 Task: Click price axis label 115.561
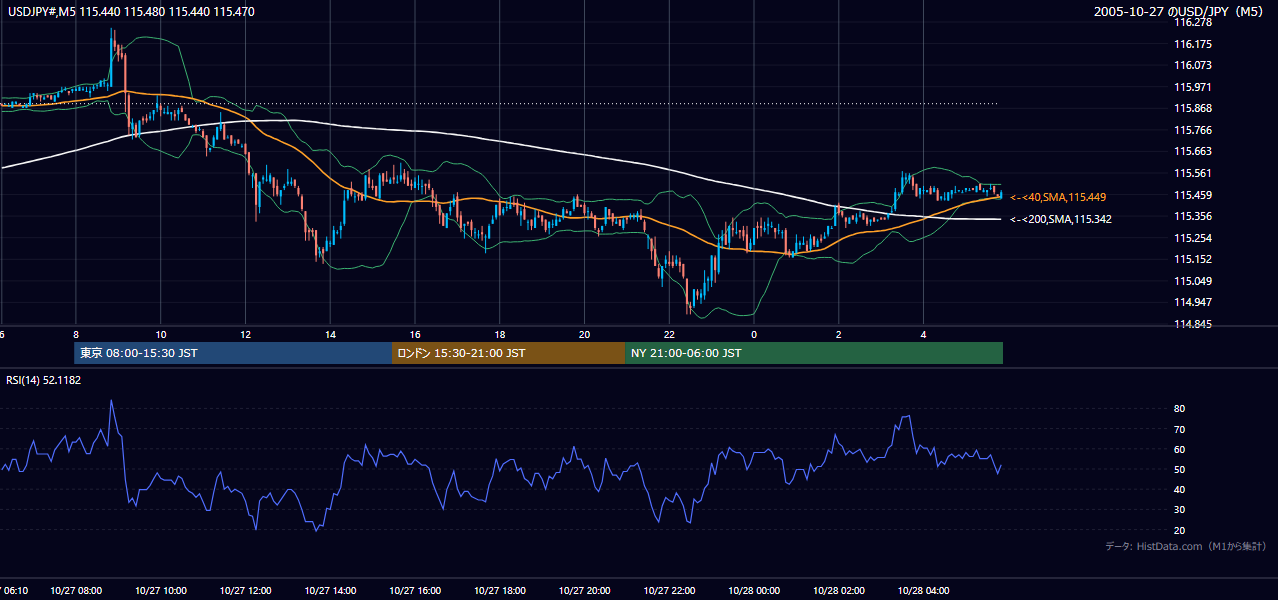click(x=1194, y=173)
